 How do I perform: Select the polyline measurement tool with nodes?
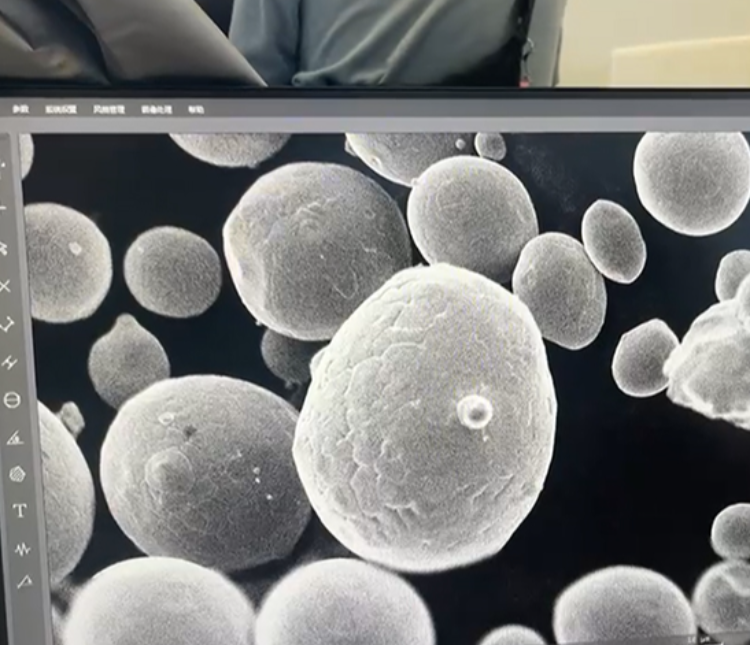[x=6, y=324]
